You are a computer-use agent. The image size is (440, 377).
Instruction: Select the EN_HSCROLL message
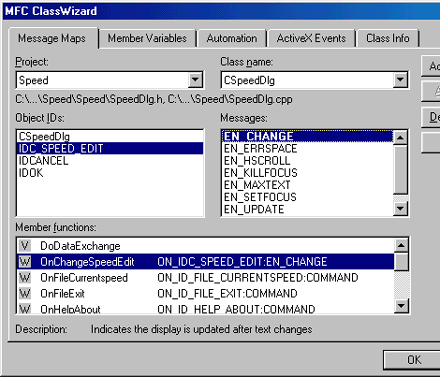[x=307, y=161]
